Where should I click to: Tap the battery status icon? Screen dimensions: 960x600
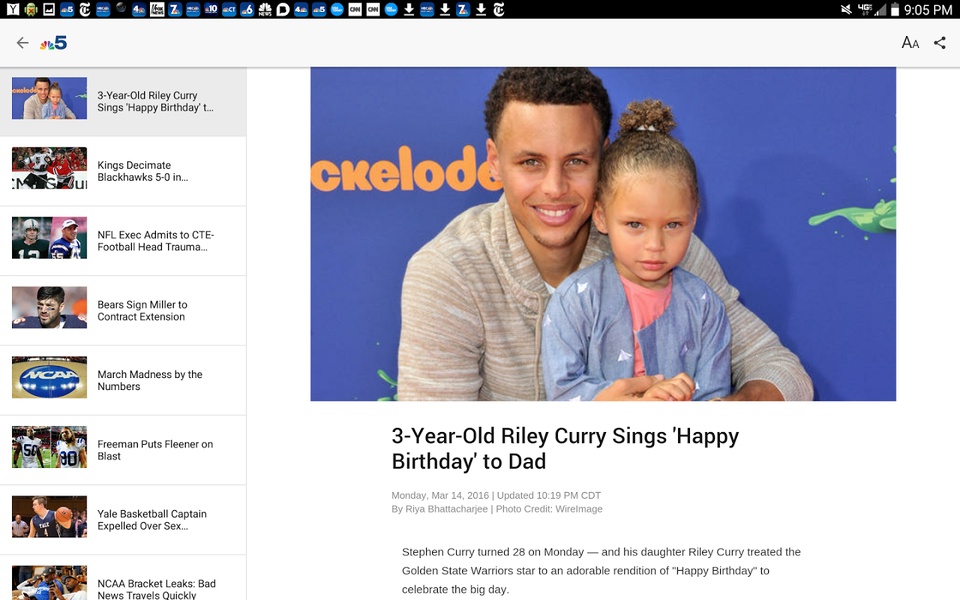coord(894,9)
